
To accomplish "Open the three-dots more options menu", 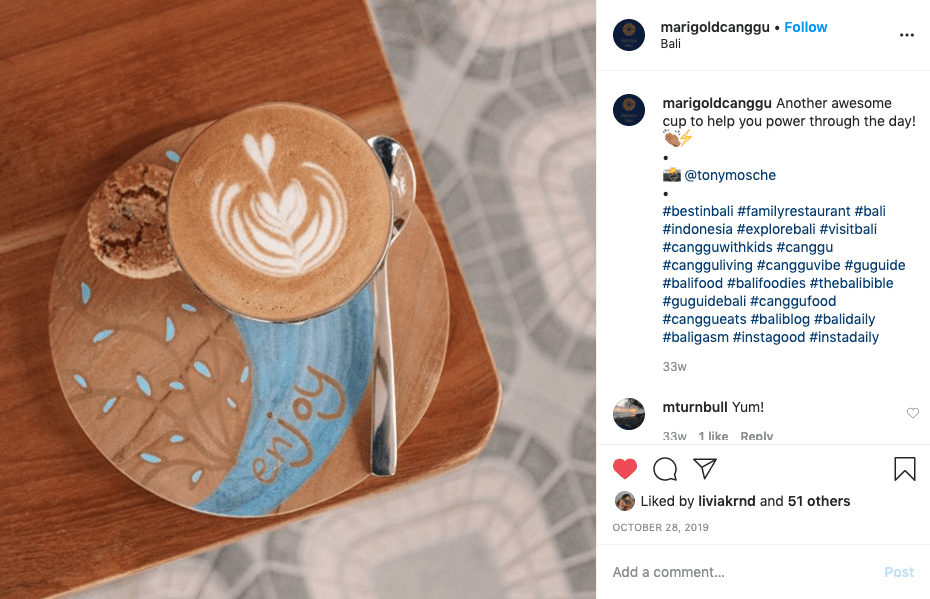I will tap(907, 35).
